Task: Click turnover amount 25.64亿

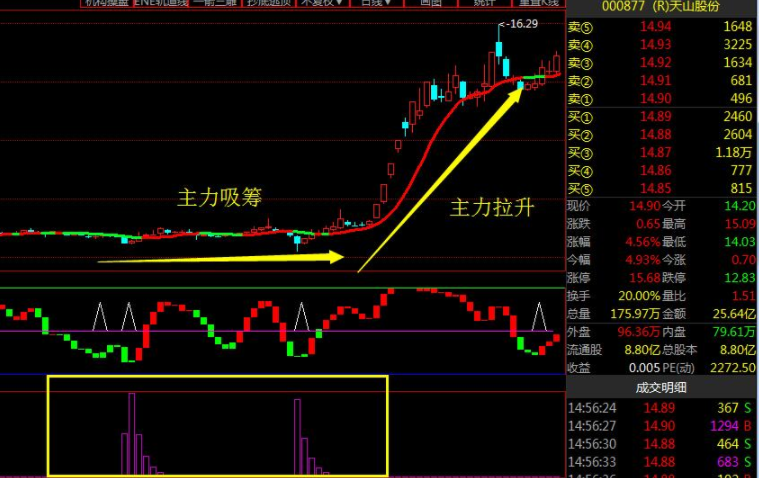Action: coord(734,313)
